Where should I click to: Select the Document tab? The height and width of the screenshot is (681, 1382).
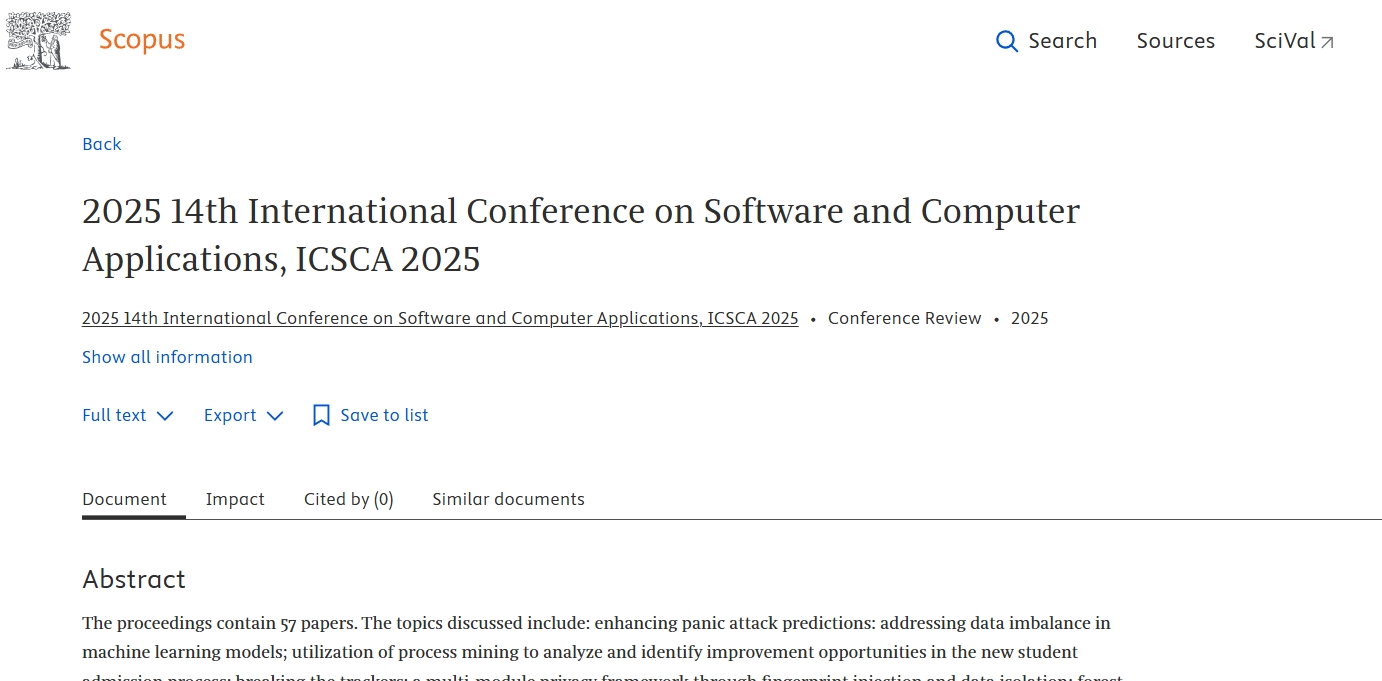coord(124,499)
